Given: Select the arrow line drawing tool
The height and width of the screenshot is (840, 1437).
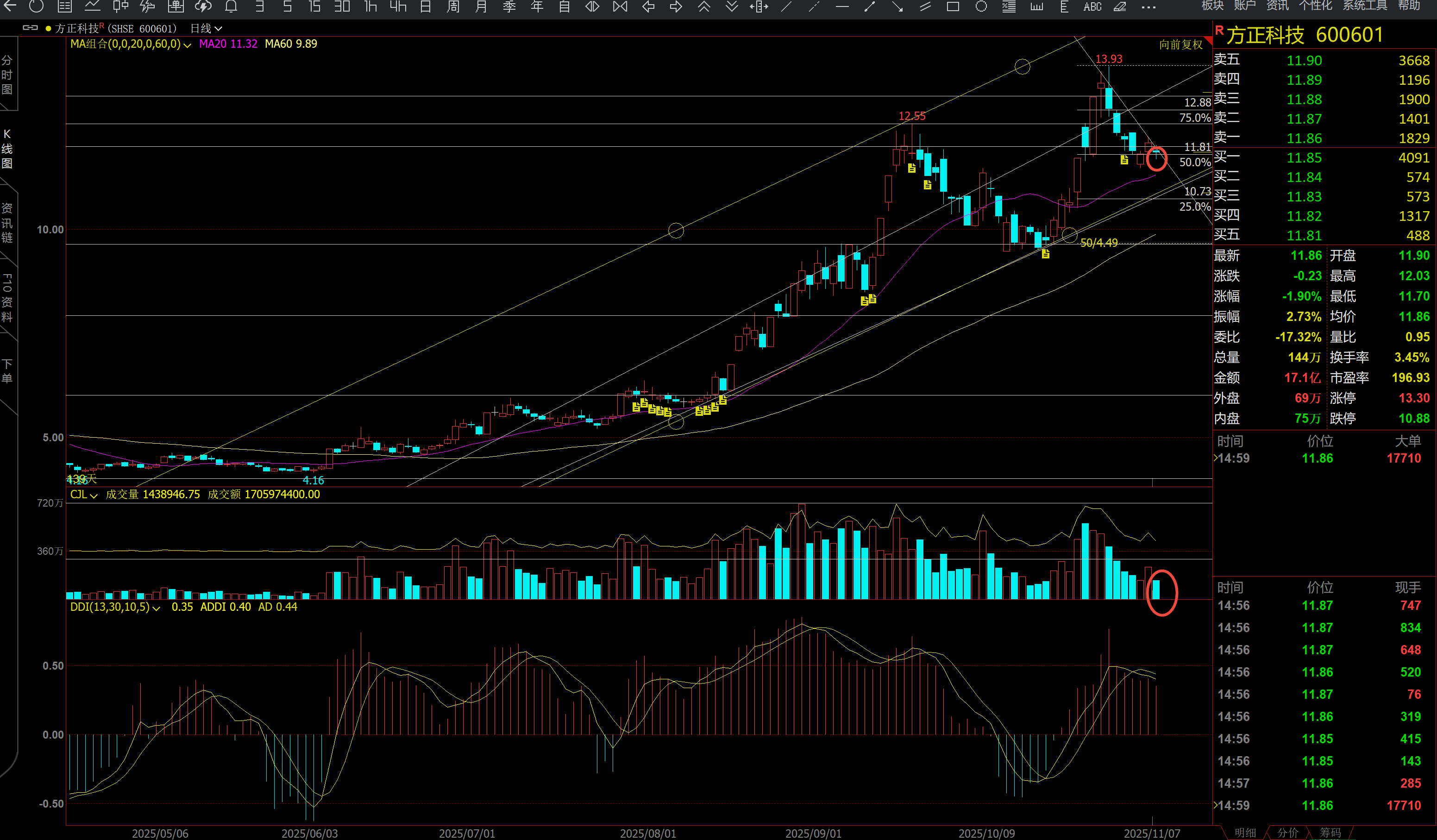Looking at the screenshot, I should pyautogui.click(x=897, y=7).
